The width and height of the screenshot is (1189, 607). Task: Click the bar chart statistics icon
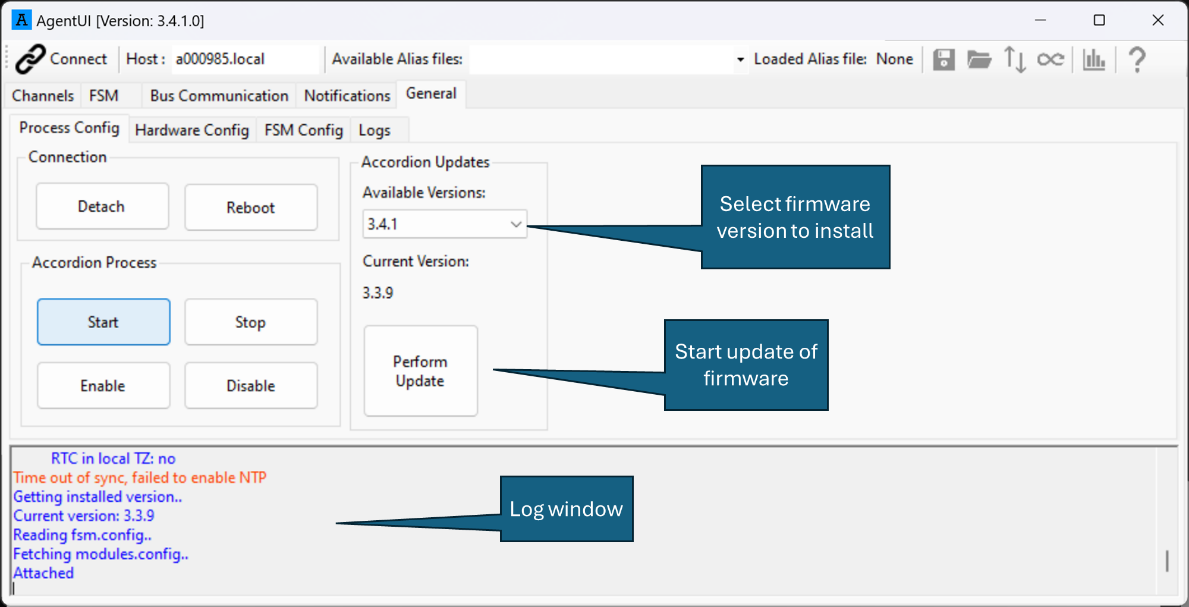1094,60
